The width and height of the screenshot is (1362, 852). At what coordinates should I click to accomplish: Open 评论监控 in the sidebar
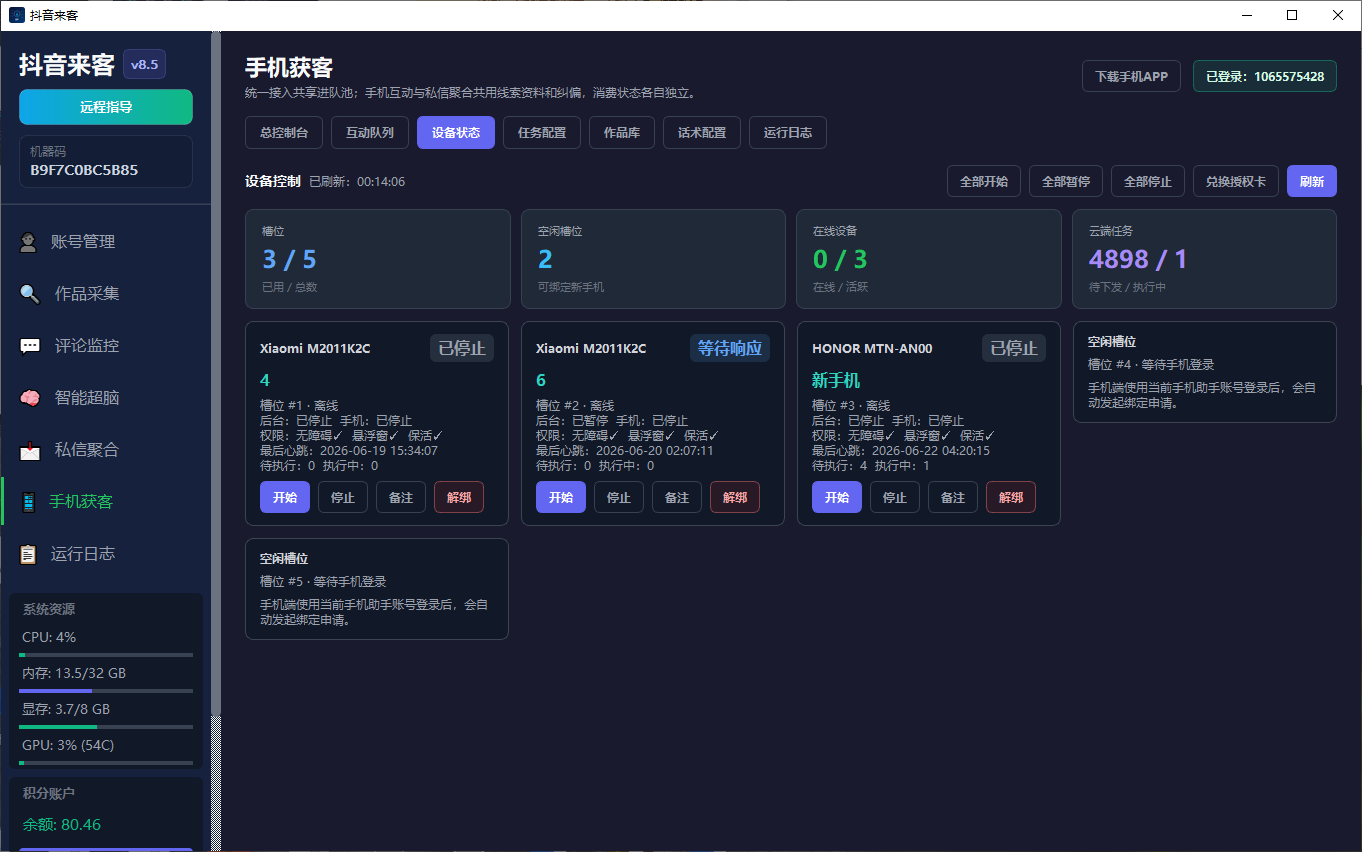106,346
